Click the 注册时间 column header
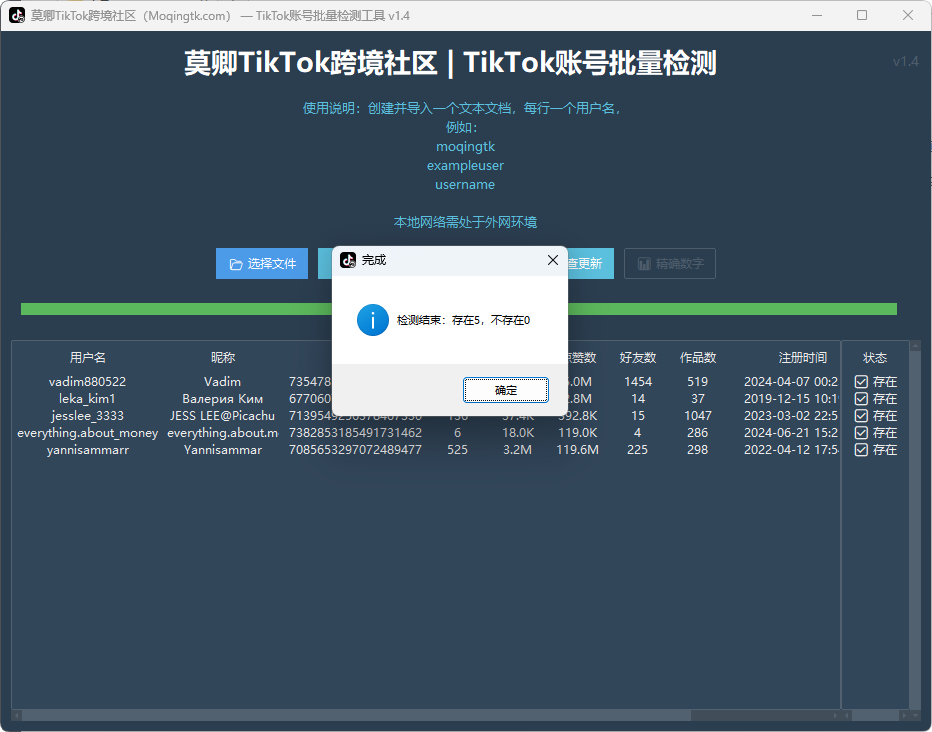 (803, 358)
